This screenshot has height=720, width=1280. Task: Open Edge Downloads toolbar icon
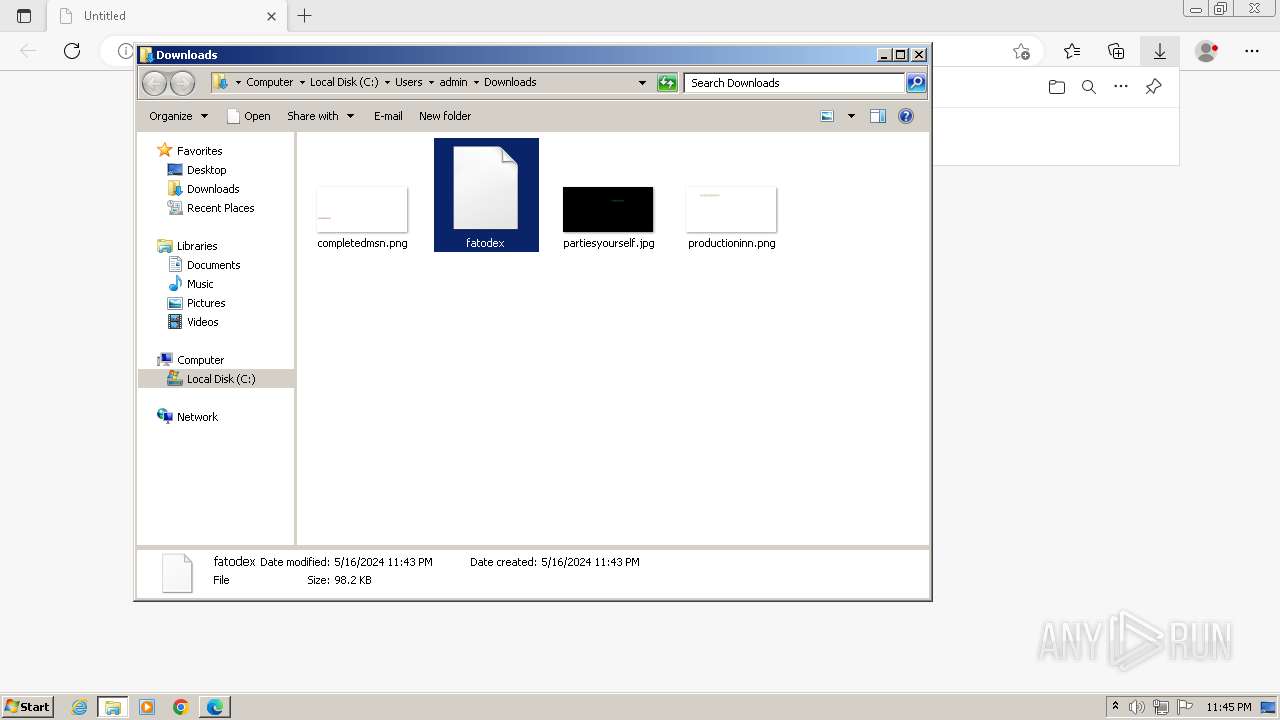pos(1160,51)
